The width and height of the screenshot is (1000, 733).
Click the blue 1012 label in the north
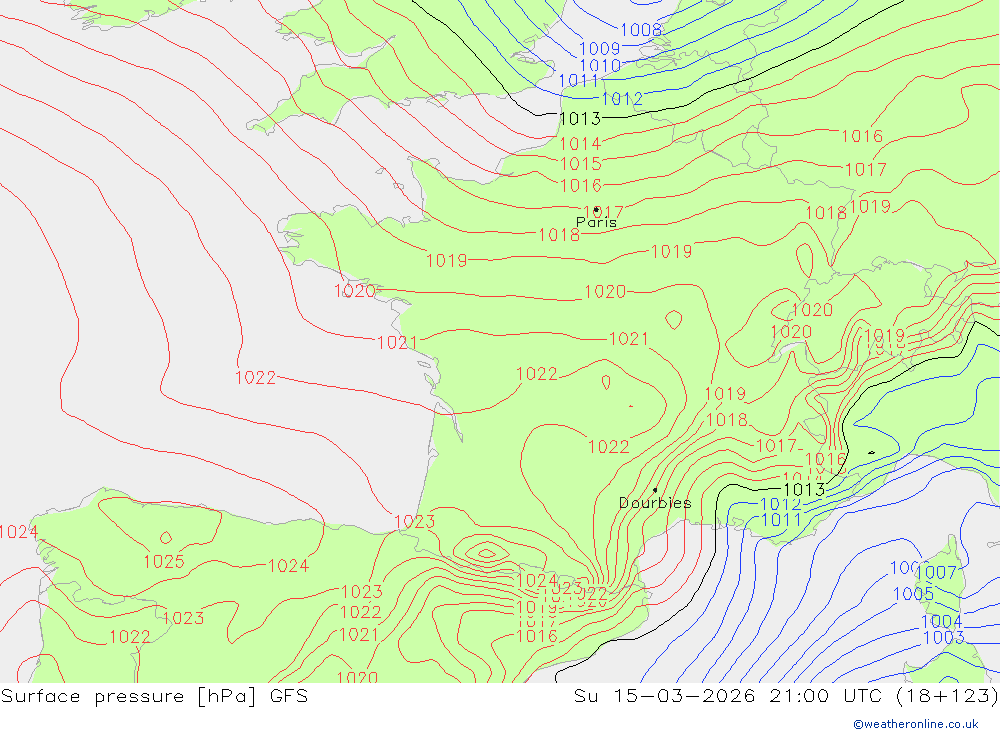[622, 99]
